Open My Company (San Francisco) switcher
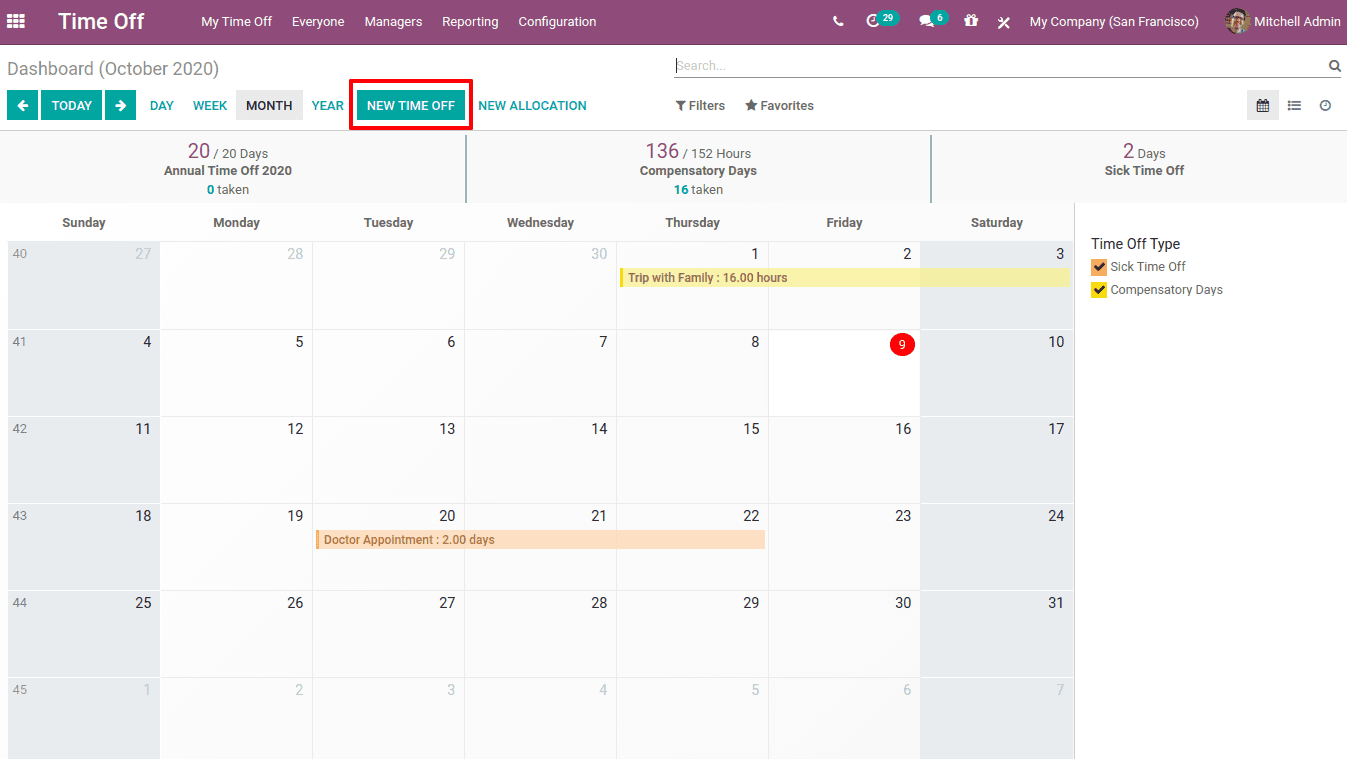 1114,21
